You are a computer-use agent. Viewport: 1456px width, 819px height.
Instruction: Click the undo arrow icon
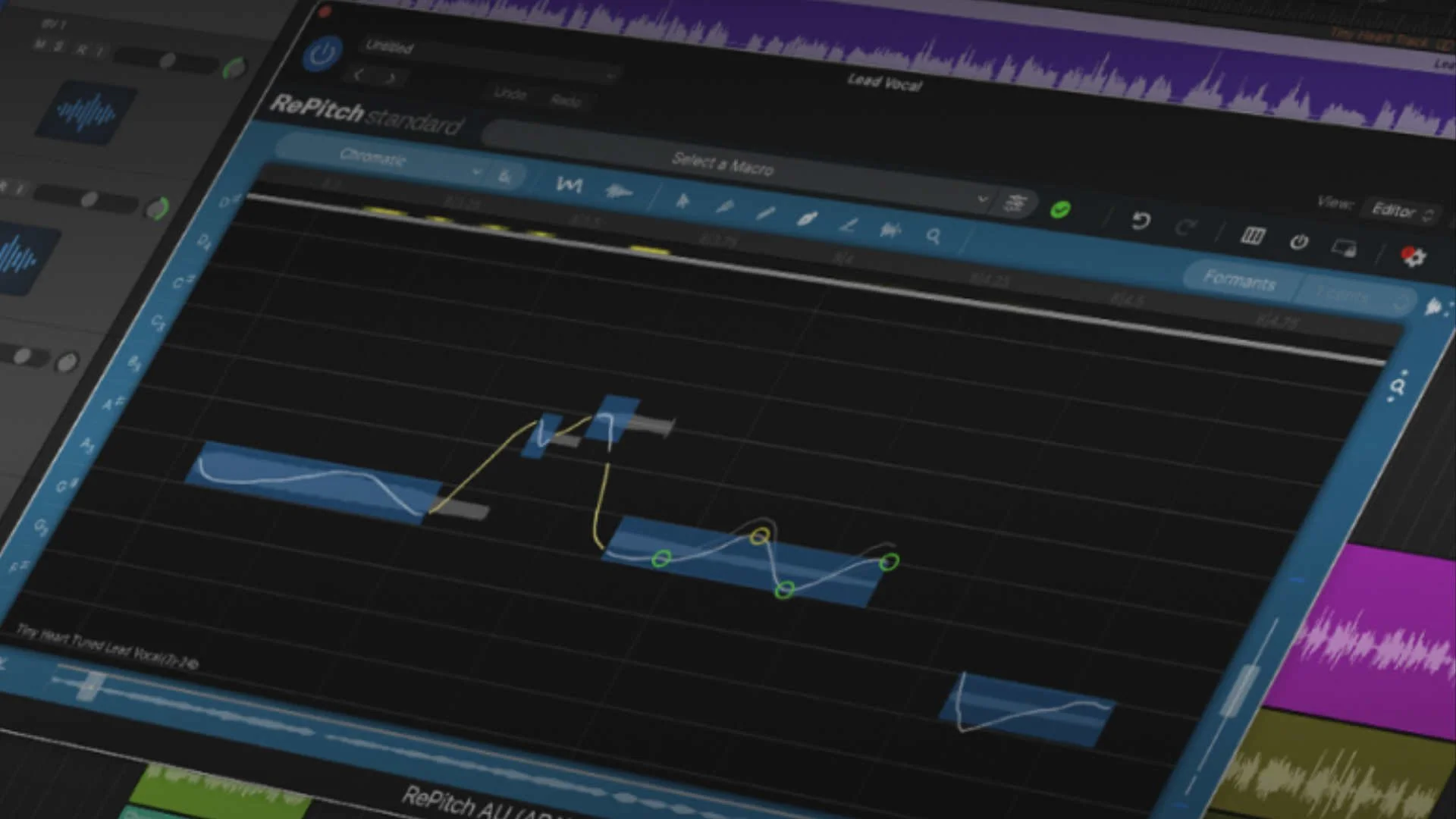[x=1141, y=221]
